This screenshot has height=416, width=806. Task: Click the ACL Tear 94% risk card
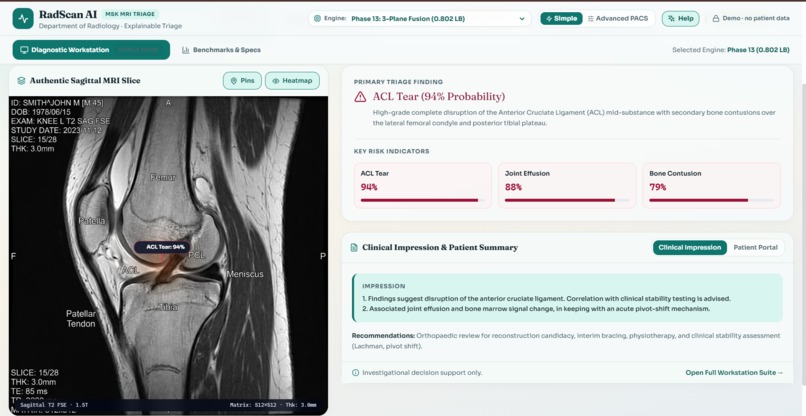click(423, 185)
